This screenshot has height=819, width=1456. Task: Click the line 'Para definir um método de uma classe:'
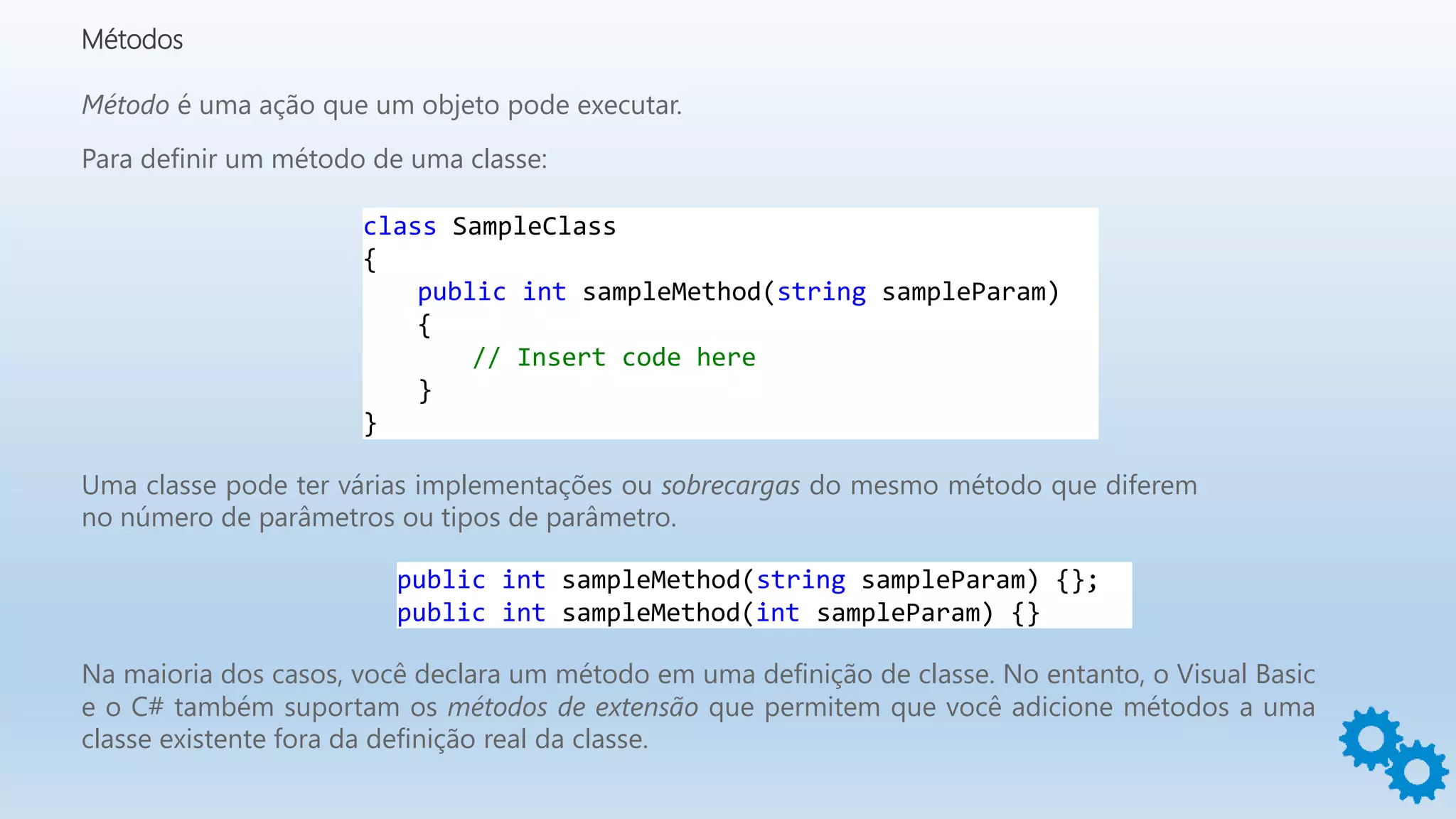point(314,159)
